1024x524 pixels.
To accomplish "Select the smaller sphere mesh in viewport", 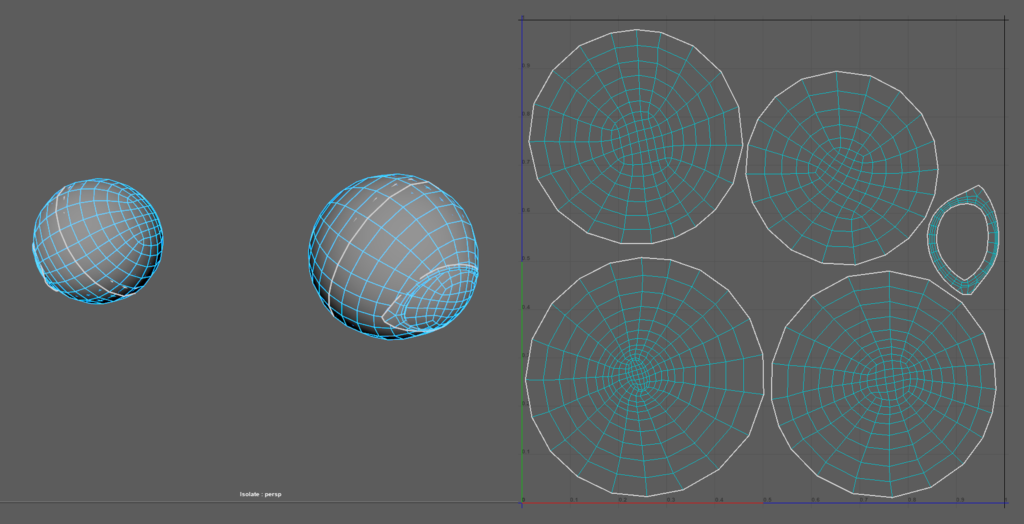I will point(98,240).
